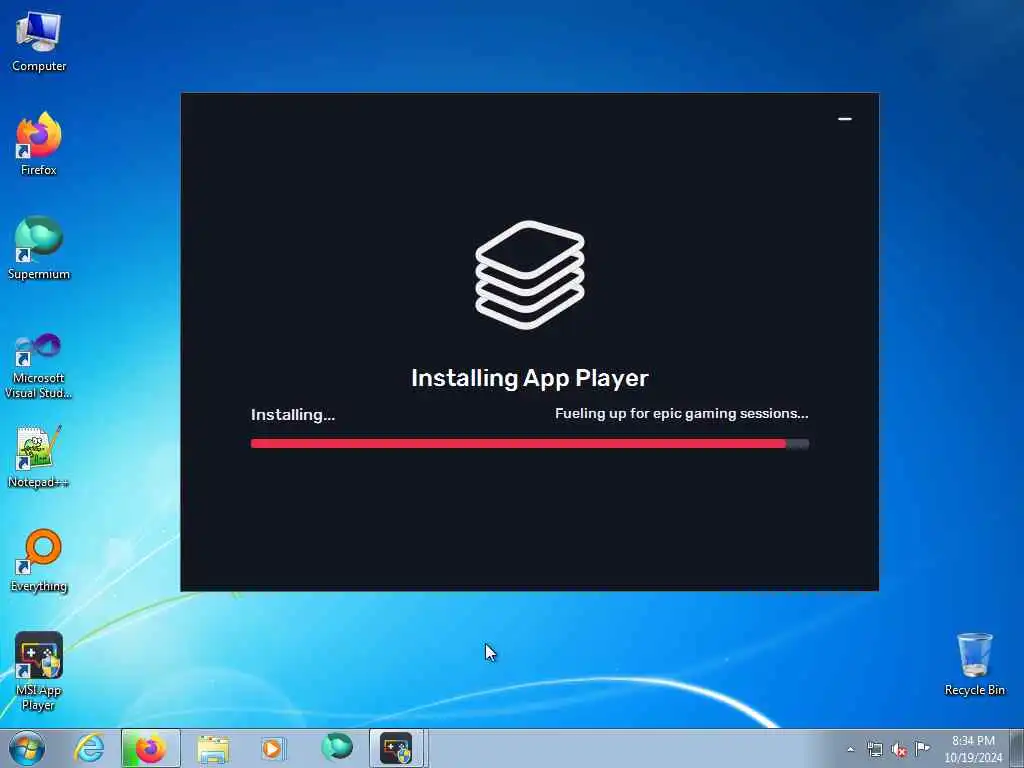This screenshot has height=768, width=1024.
Task: Minimize the App Player installer window
Action: [844, 119]
